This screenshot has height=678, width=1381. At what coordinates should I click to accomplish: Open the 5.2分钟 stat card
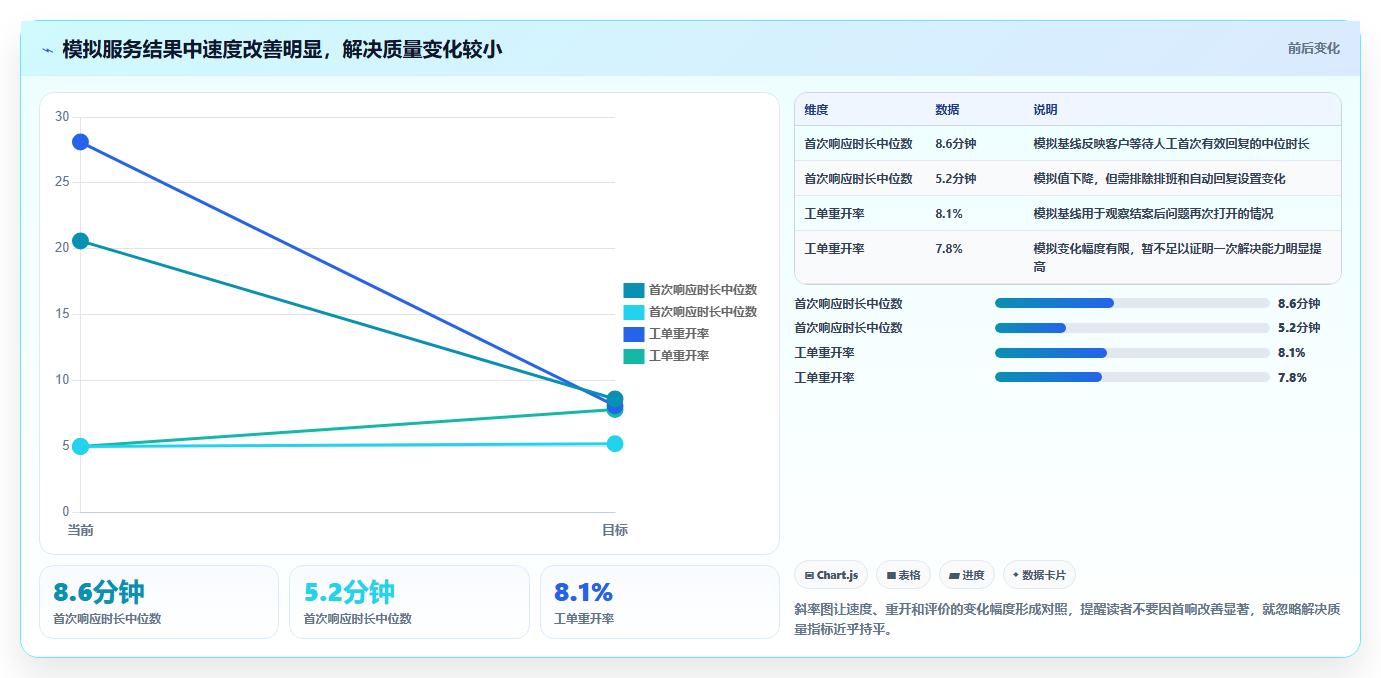[x=409, y=602]
